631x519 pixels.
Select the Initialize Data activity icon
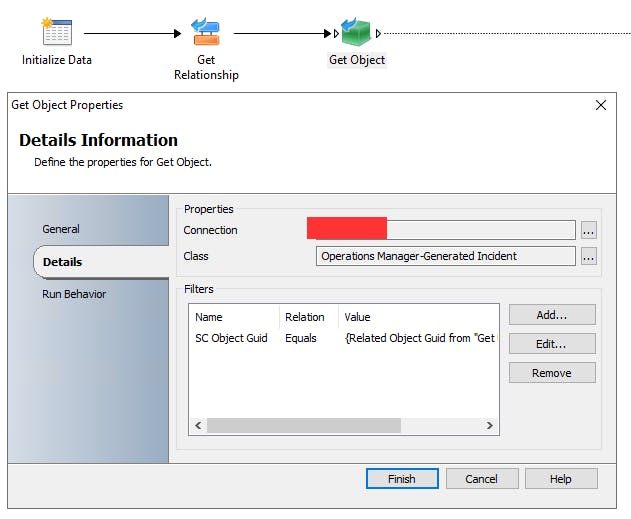click(x=57, y=32)
